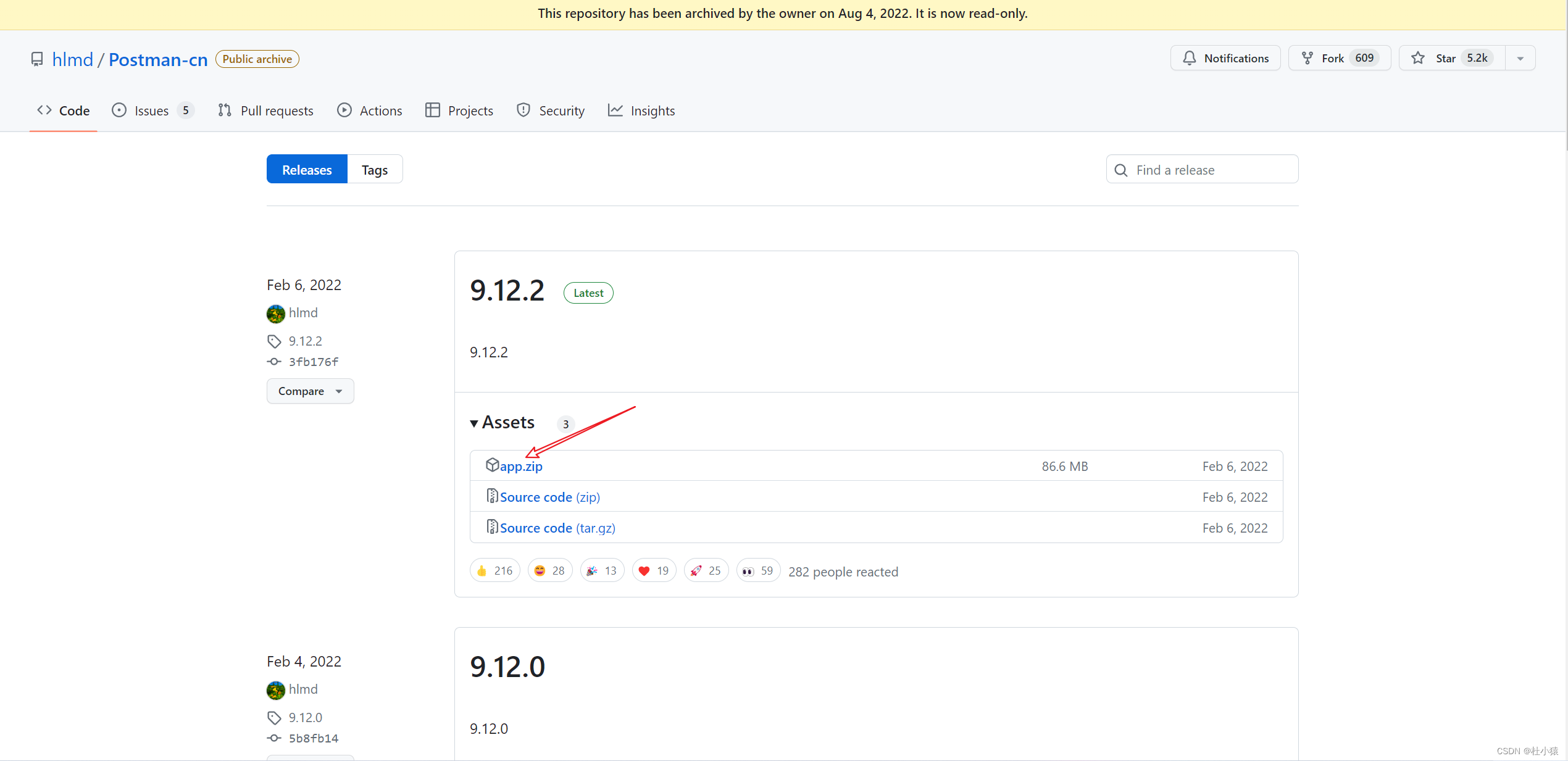The image size is (1568, 761).
Task: Open the Issues tab
Action: click(x=152, y=110)
